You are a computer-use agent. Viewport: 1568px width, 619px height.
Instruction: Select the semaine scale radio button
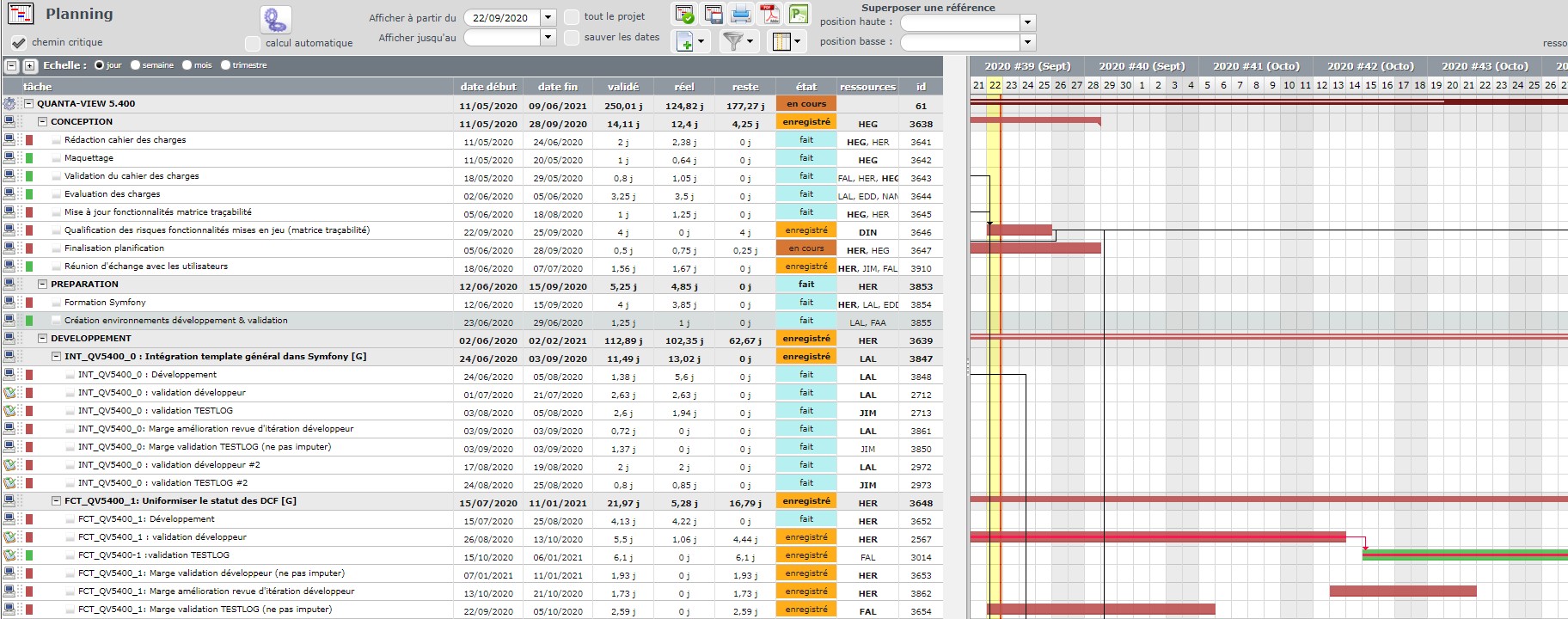136,65
